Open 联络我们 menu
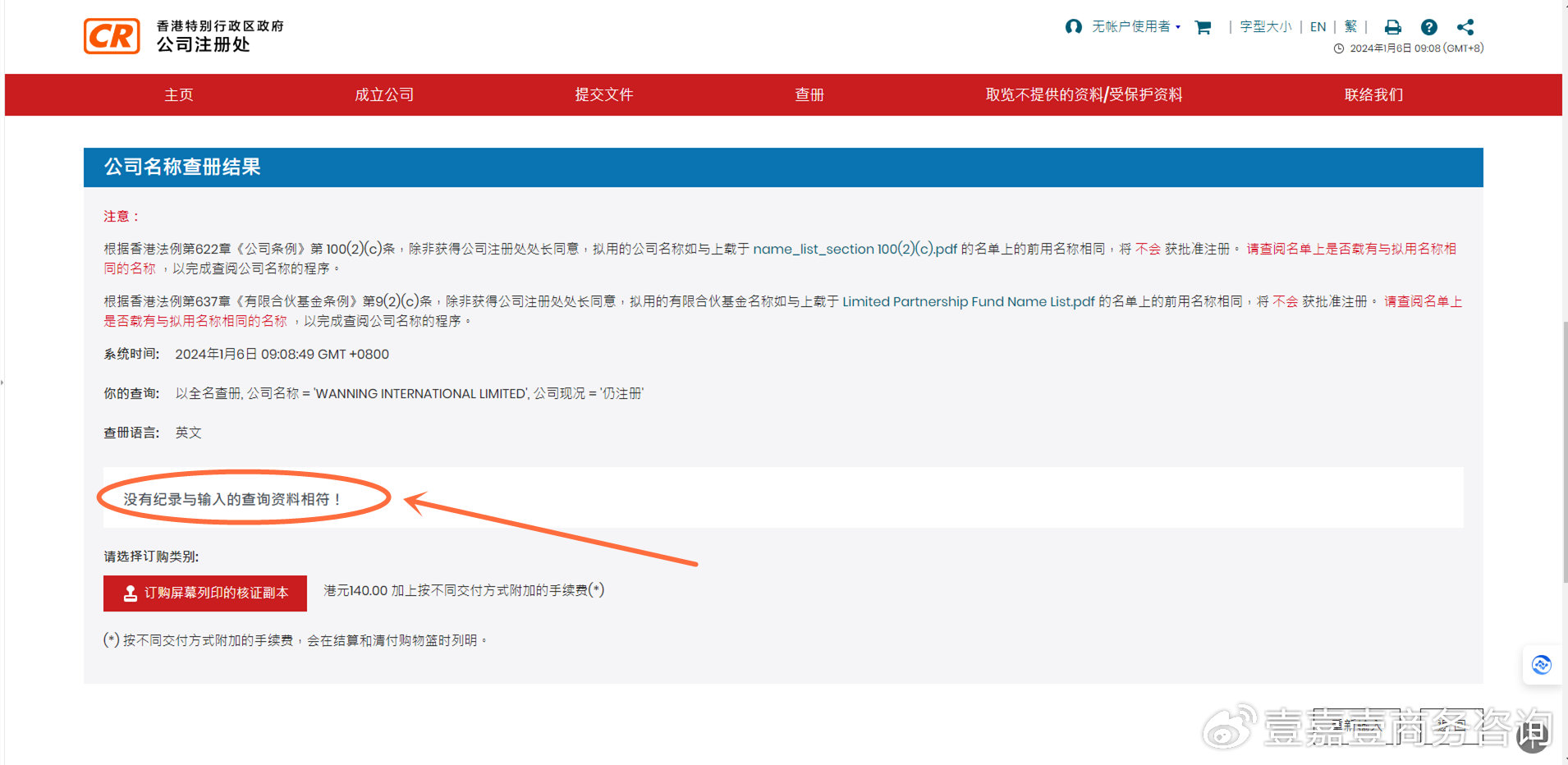Screen dimensions: 1568x765 (1373, 95)
